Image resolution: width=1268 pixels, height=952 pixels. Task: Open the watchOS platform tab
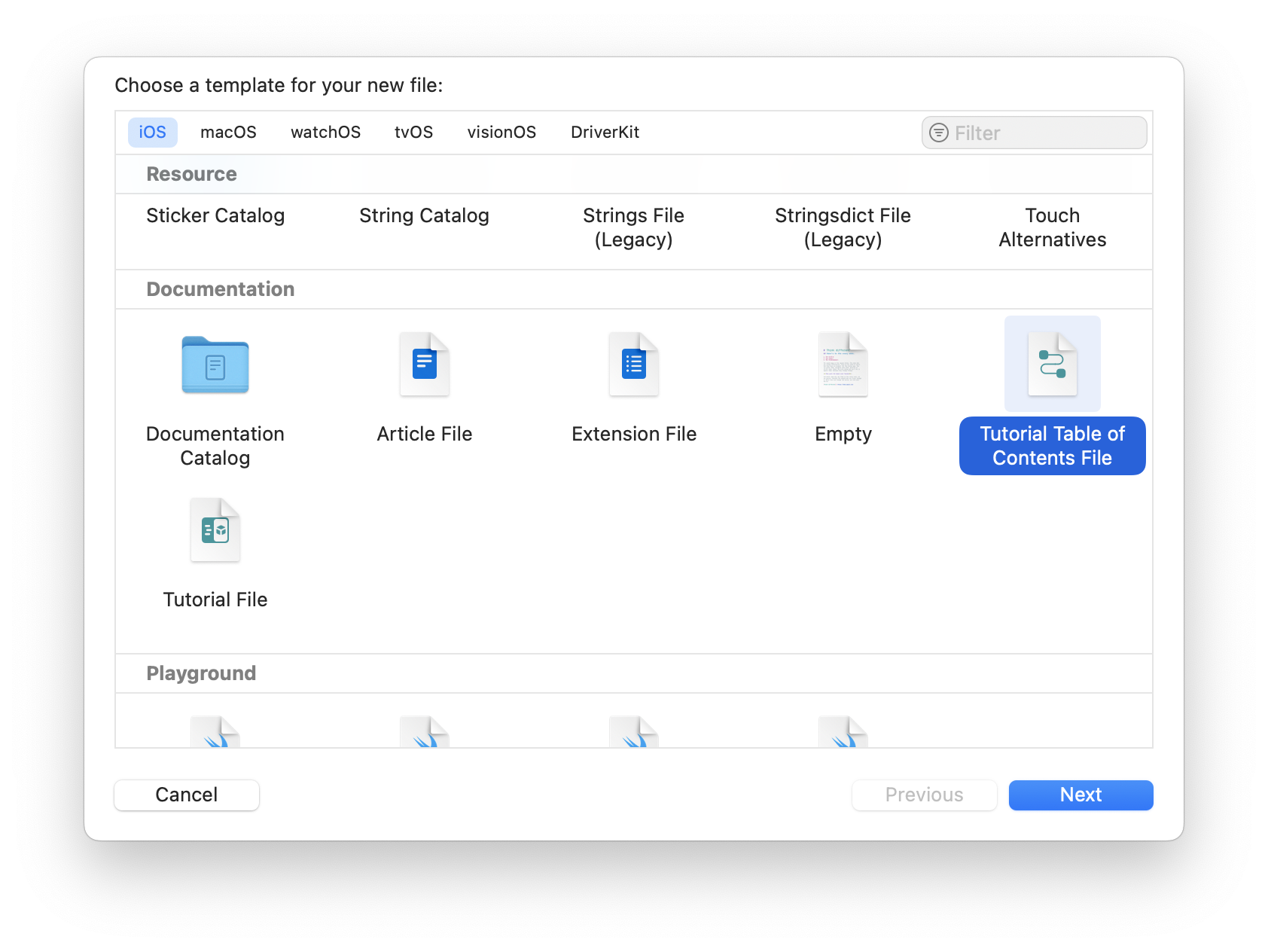click(x=325, y=133)
